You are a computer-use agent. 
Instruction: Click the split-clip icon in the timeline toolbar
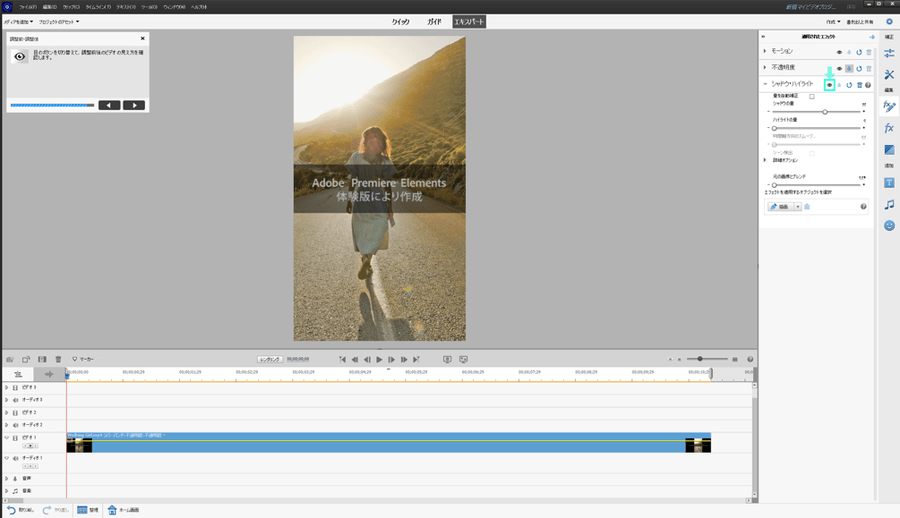pyautogui.click(x=42, y=359)
